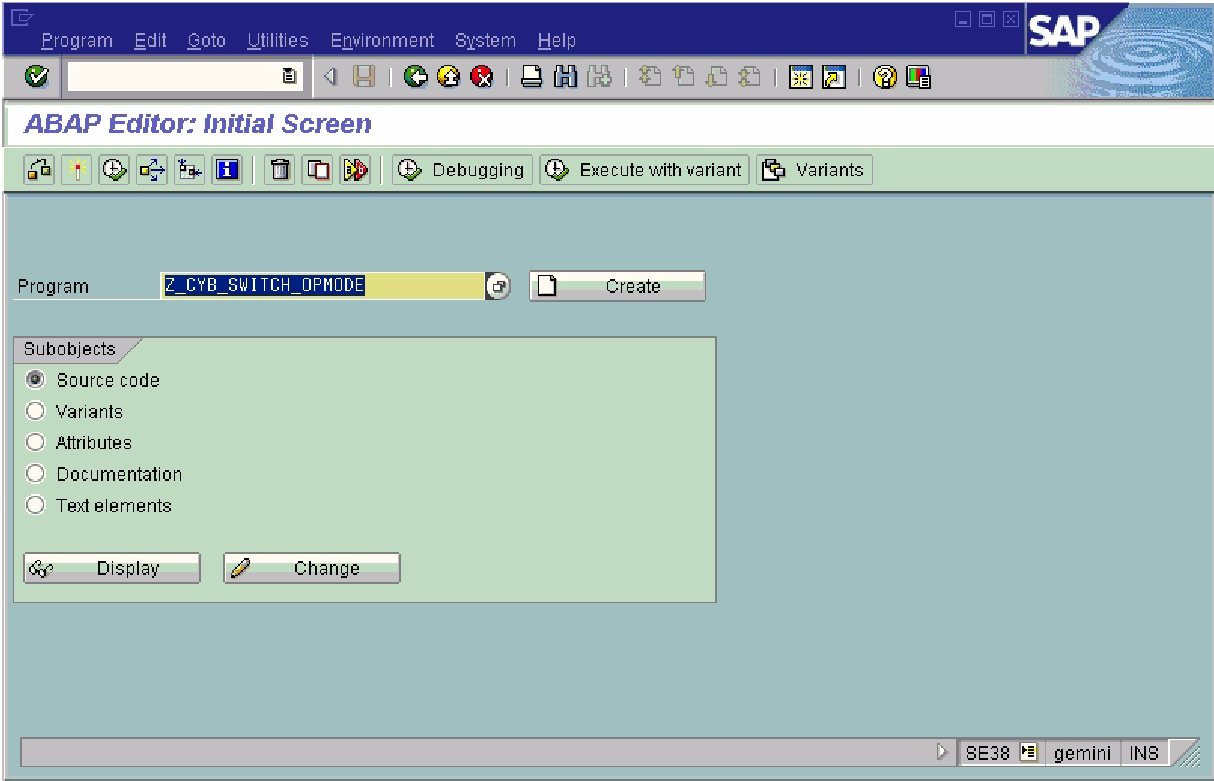The width and height of the screenshot is (1214, 781).
Task: Click the red Cancel icon in toolbar
Action: pyautogui.click(x=482, y=77)
